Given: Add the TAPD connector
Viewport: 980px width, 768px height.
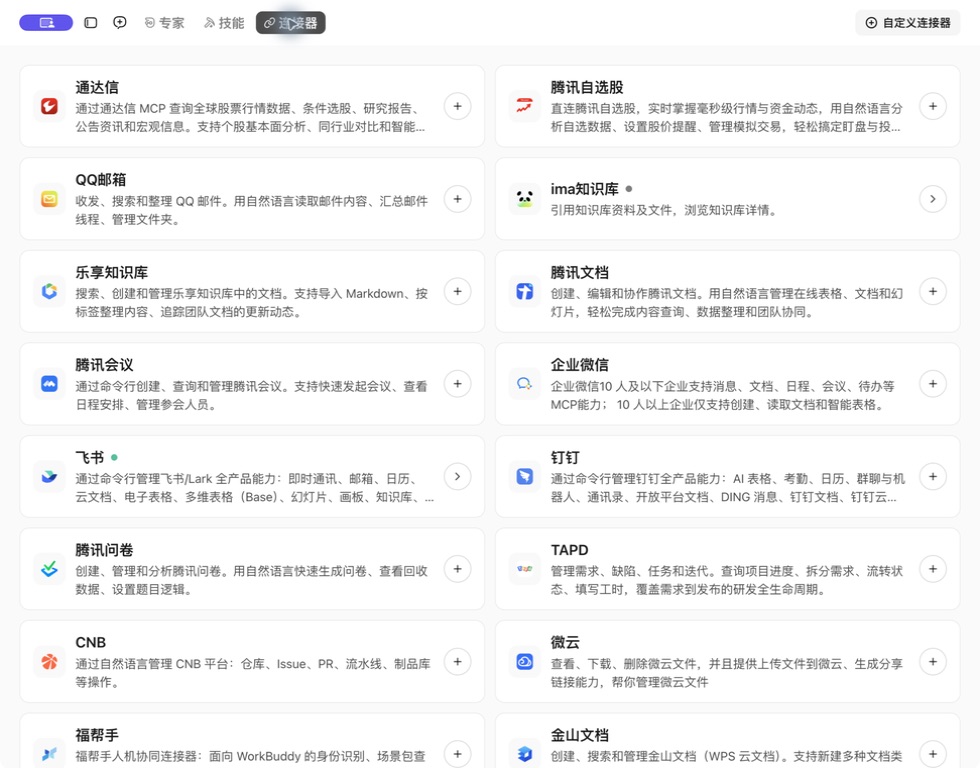Looking at the screenshot, I should pos(932,569).
